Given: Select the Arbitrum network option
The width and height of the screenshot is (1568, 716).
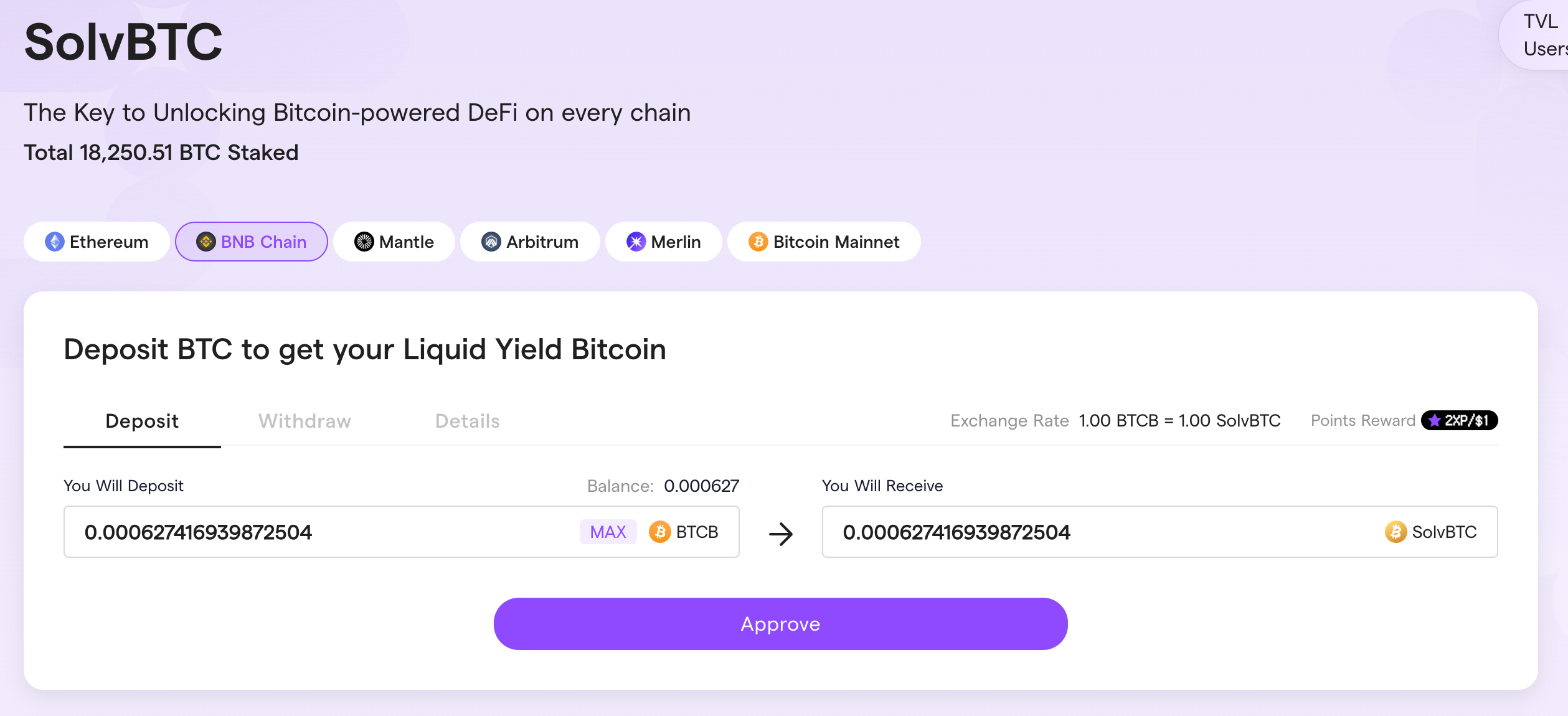Looking at the screenshot, I should coord(530,242).
